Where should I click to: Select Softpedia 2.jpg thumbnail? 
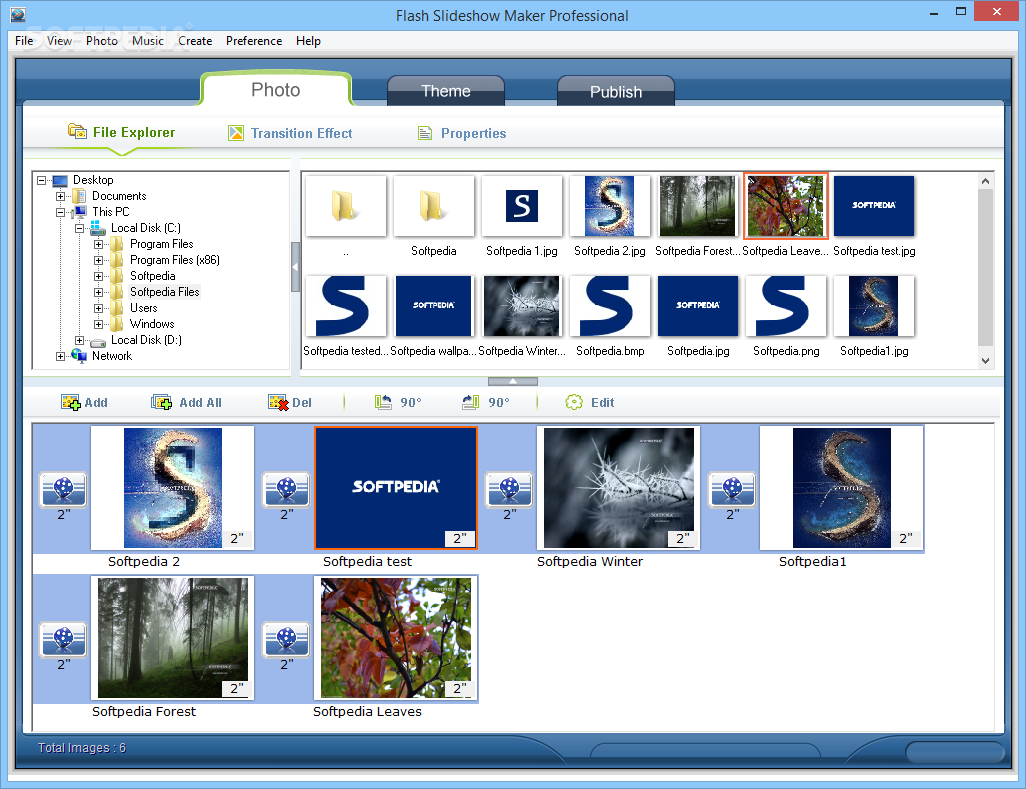609,206
